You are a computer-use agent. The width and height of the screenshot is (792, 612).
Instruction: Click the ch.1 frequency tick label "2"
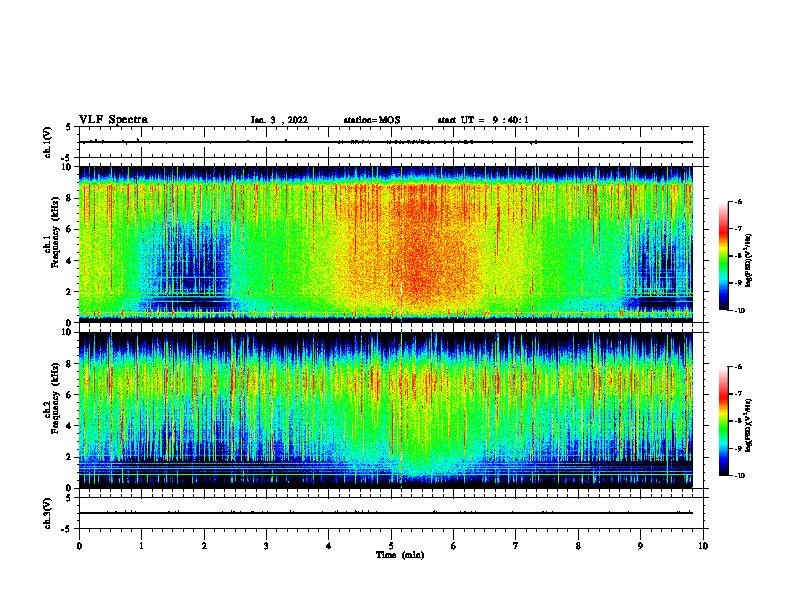70,292
